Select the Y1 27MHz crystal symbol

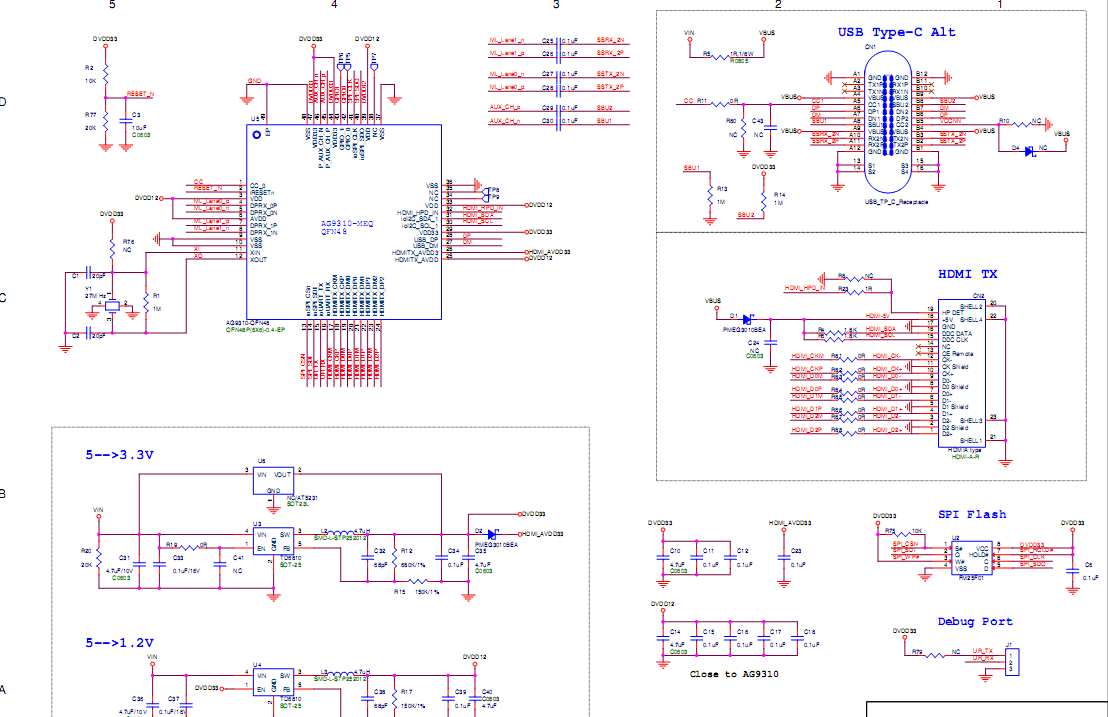click(114, 306)
